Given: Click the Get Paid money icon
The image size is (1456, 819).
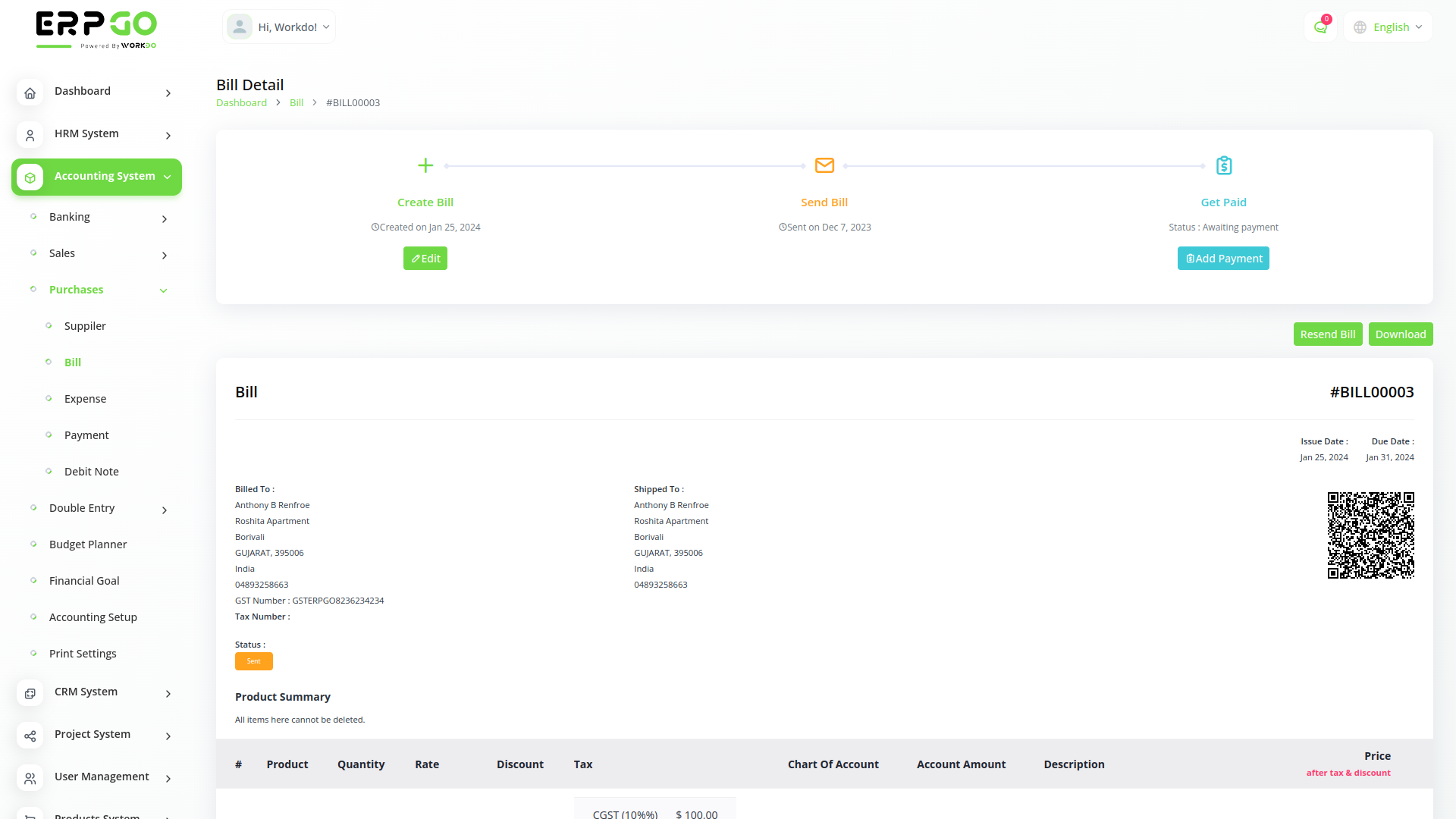Looking at the screenshot, I should coord(1223,165).
